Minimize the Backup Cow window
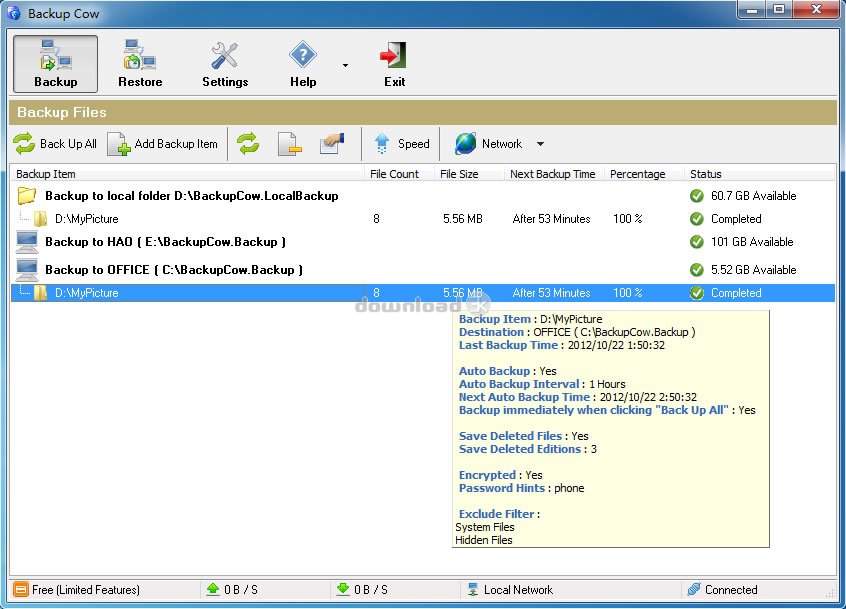Screen dimensions: 846x609 pyautogui.click(x=753, y=9)
